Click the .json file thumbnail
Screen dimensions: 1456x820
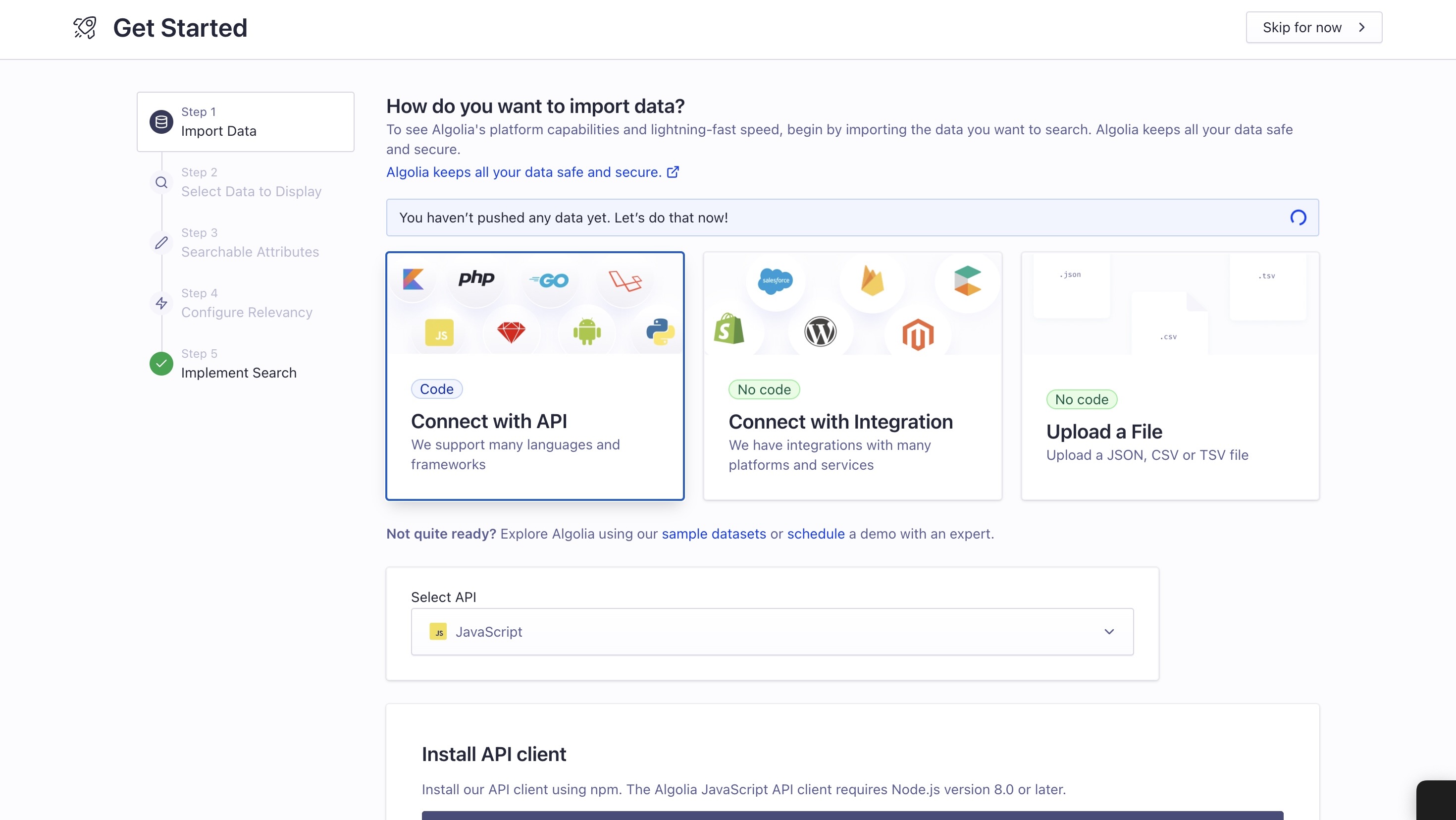coord(1071,286)
